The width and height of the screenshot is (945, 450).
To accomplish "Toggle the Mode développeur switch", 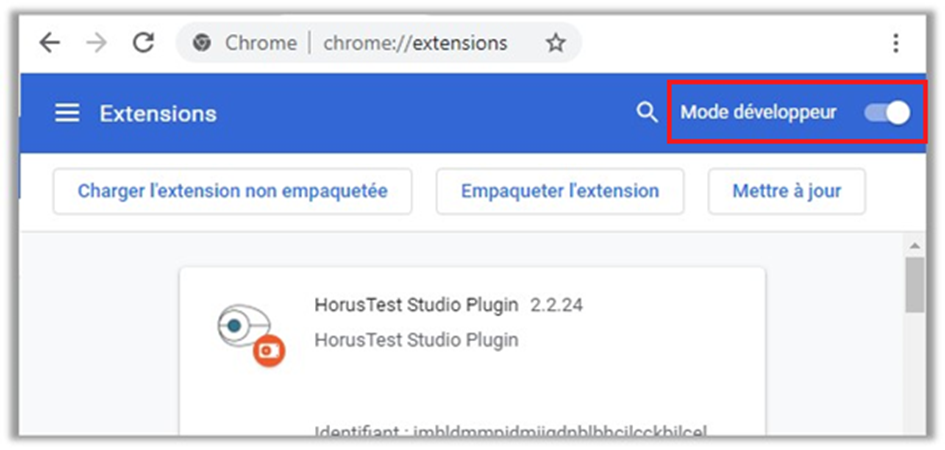I will click(x=887, y=113).
